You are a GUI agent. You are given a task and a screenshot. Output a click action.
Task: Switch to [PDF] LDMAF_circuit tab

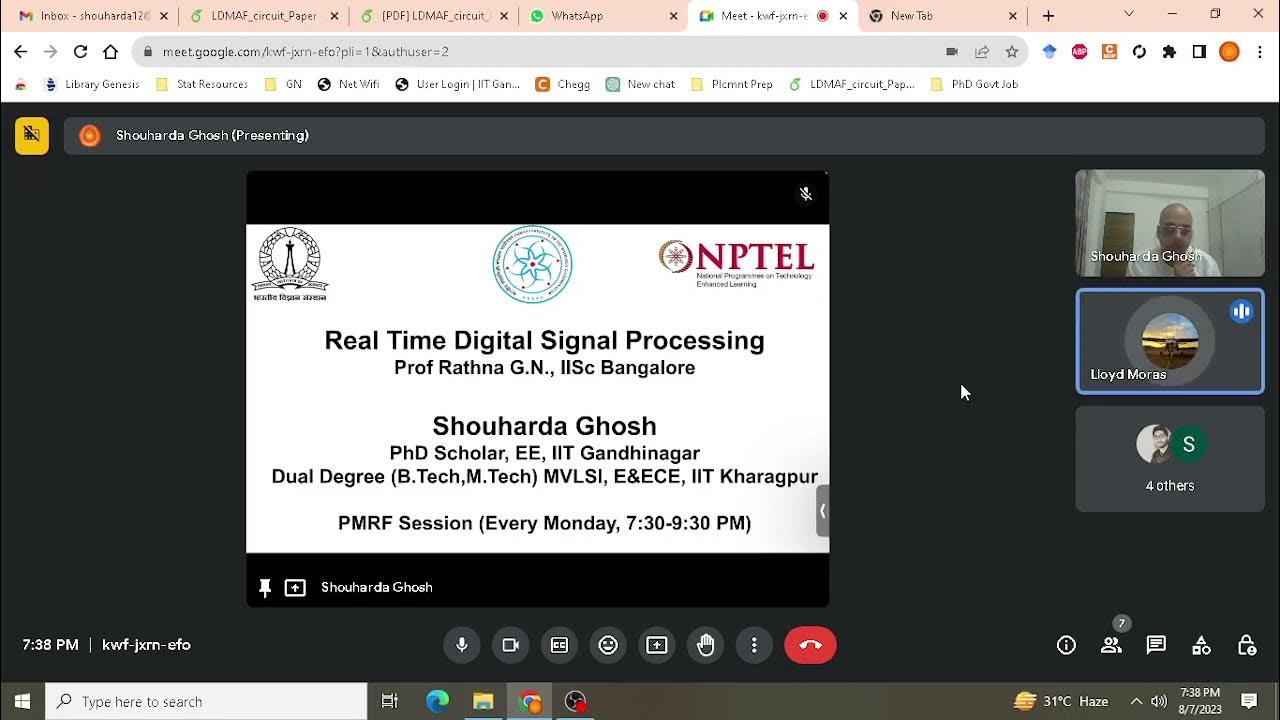433,16
